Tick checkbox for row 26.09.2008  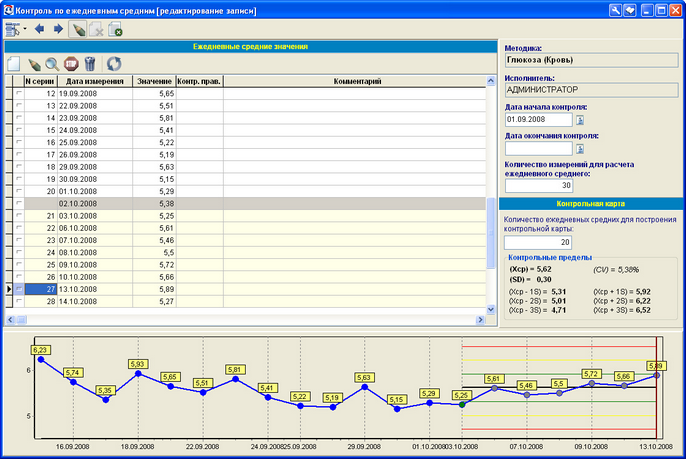[18, 154]
